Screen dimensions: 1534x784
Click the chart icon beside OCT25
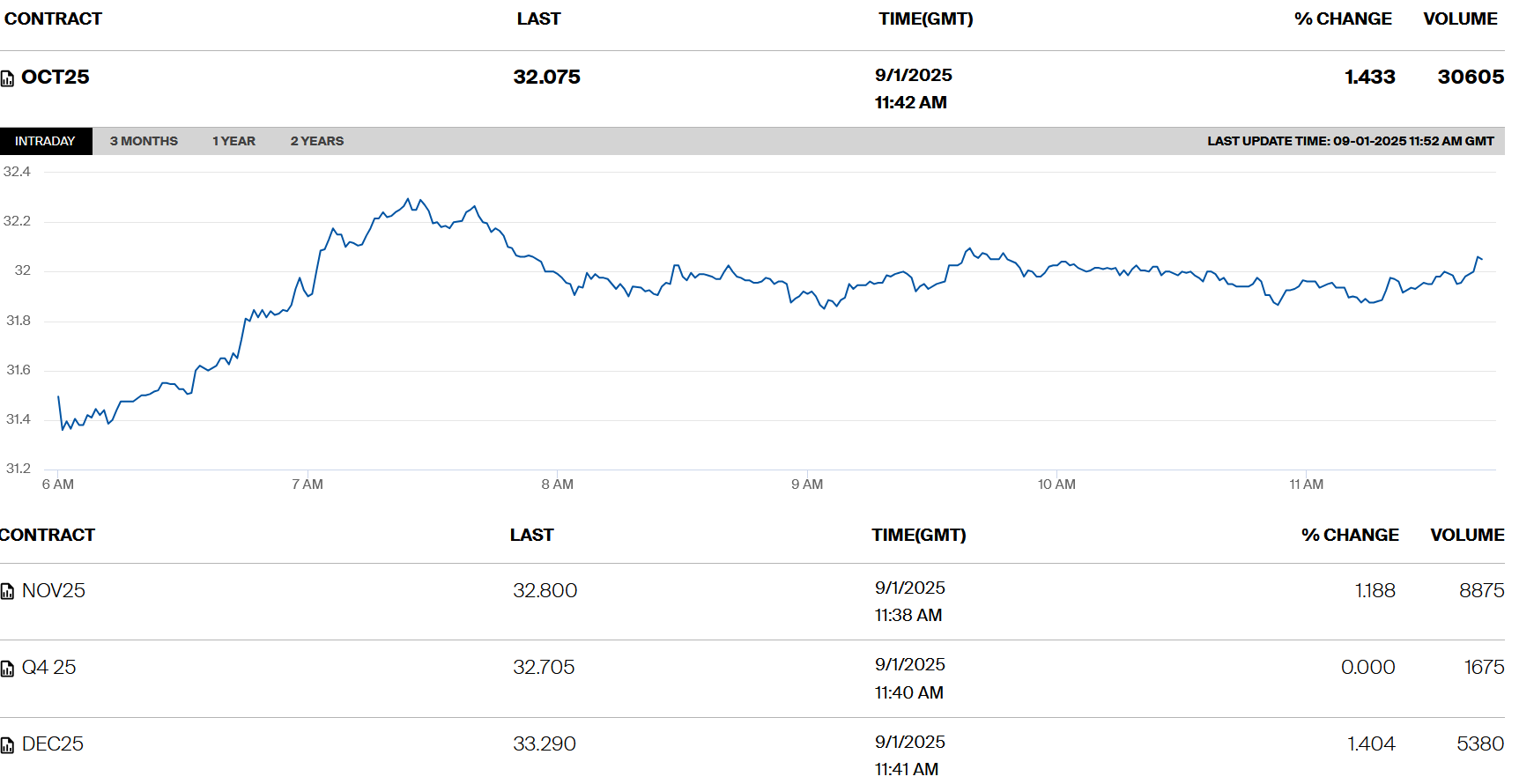tap(7, 78)
